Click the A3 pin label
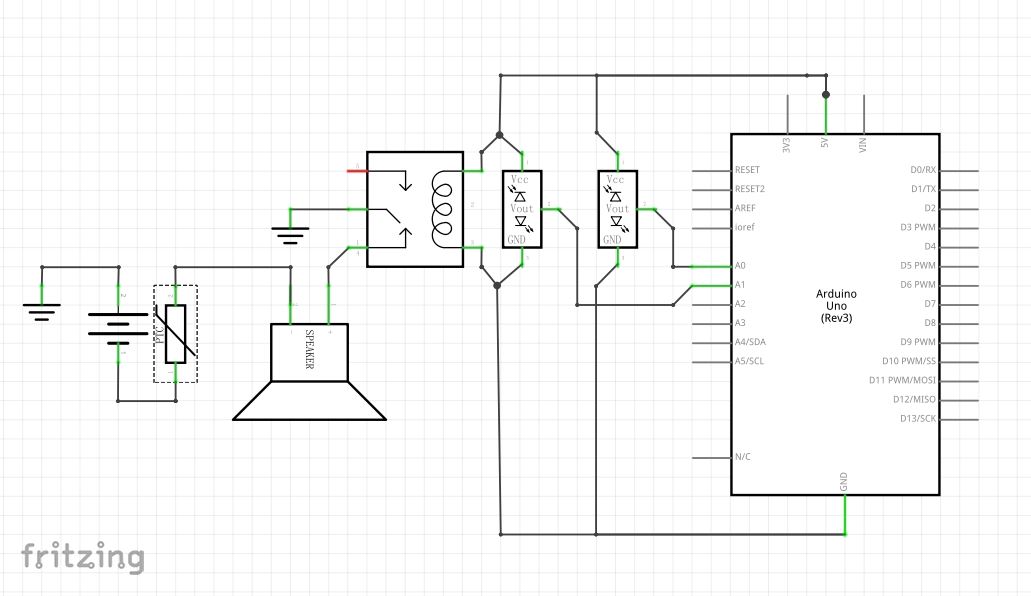The image size is (1031, 596). point(740,322)
